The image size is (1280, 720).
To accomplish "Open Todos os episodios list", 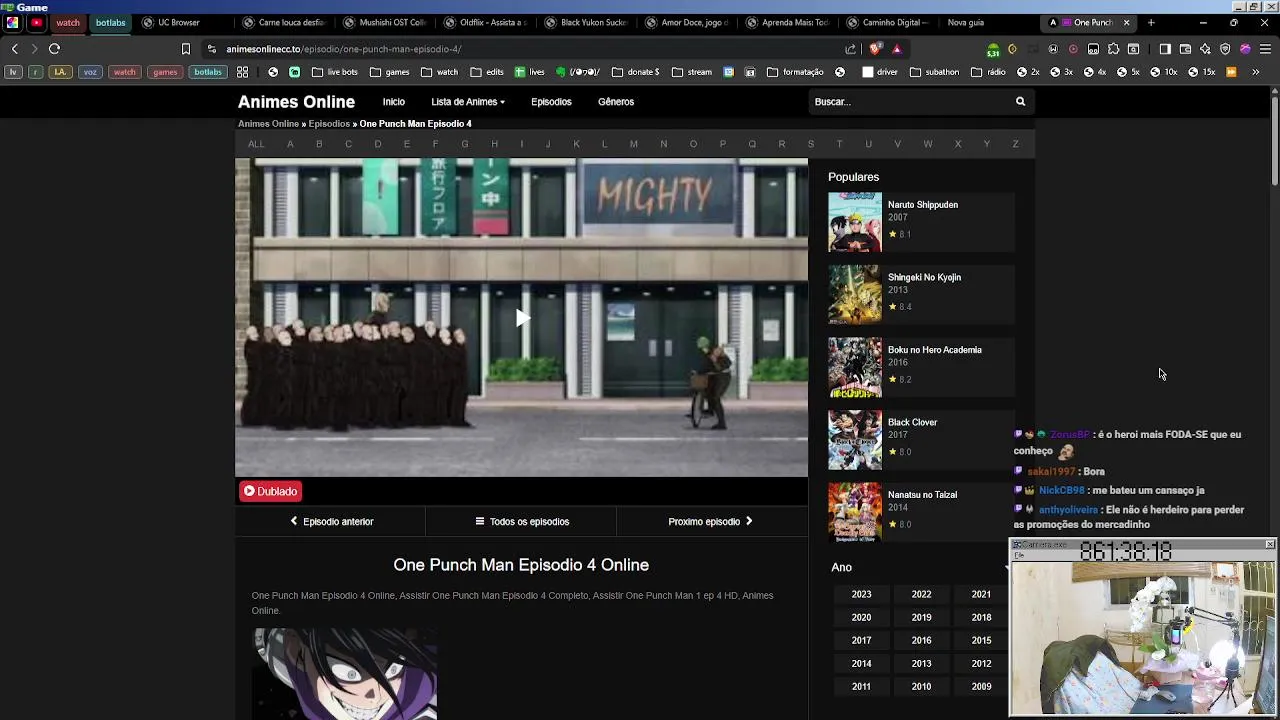I will click(x=522, y=521).
